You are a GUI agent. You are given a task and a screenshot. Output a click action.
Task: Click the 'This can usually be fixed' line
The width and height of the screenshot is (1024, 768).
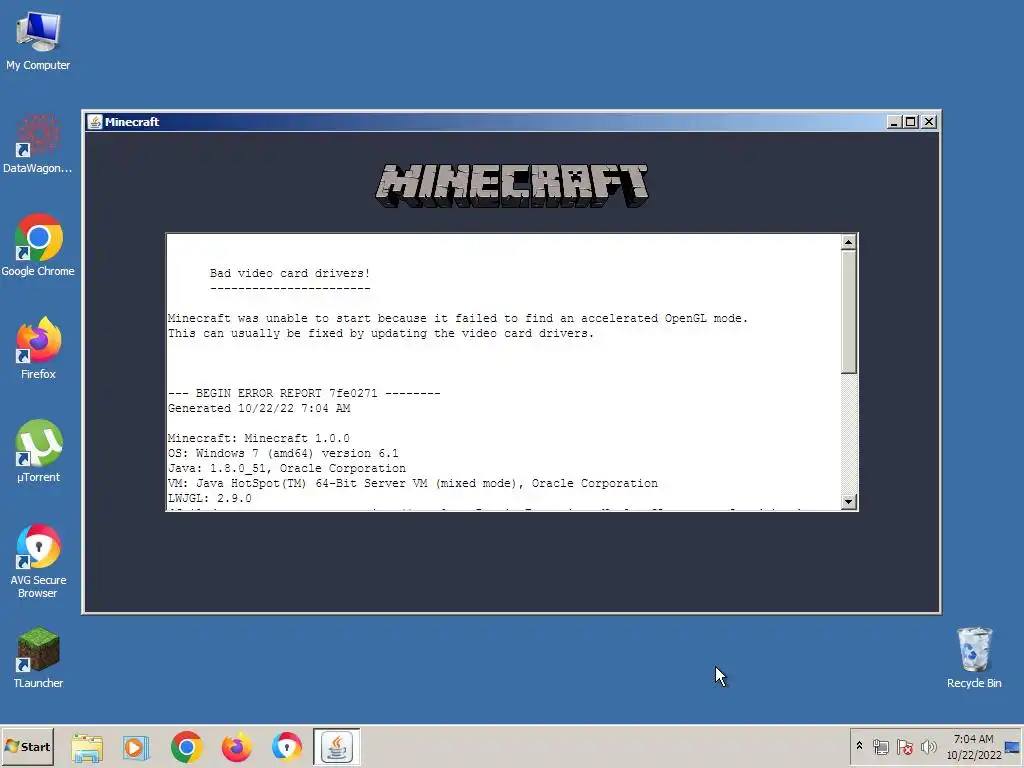coord(381,334)
